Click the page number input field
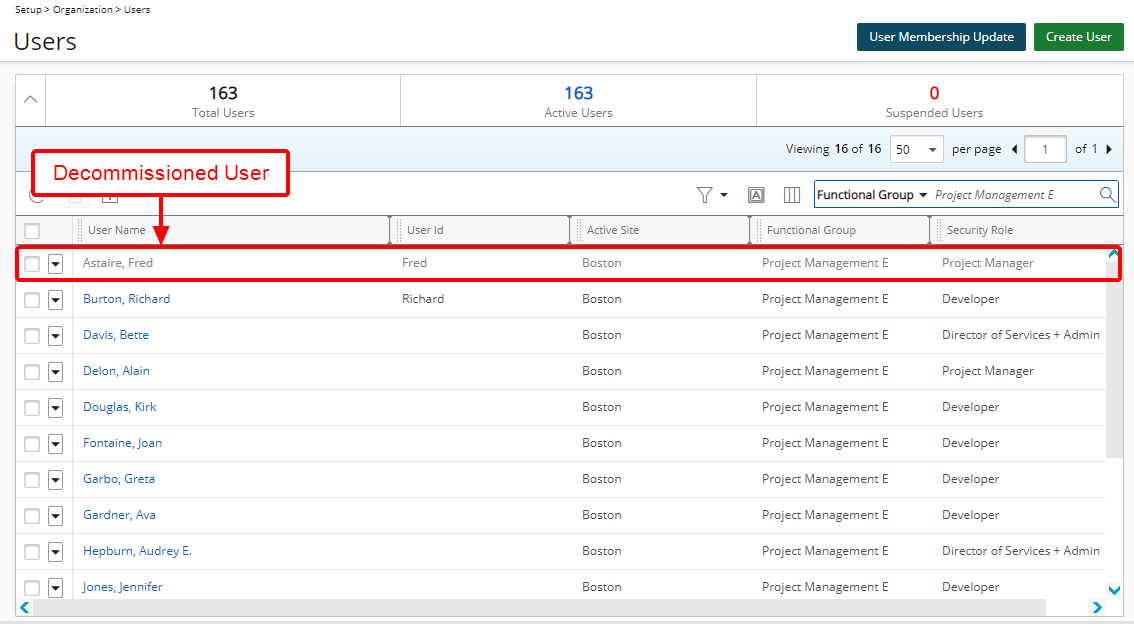The width and height of the screenshot is (1134, 624). [x=1045, y=150]
